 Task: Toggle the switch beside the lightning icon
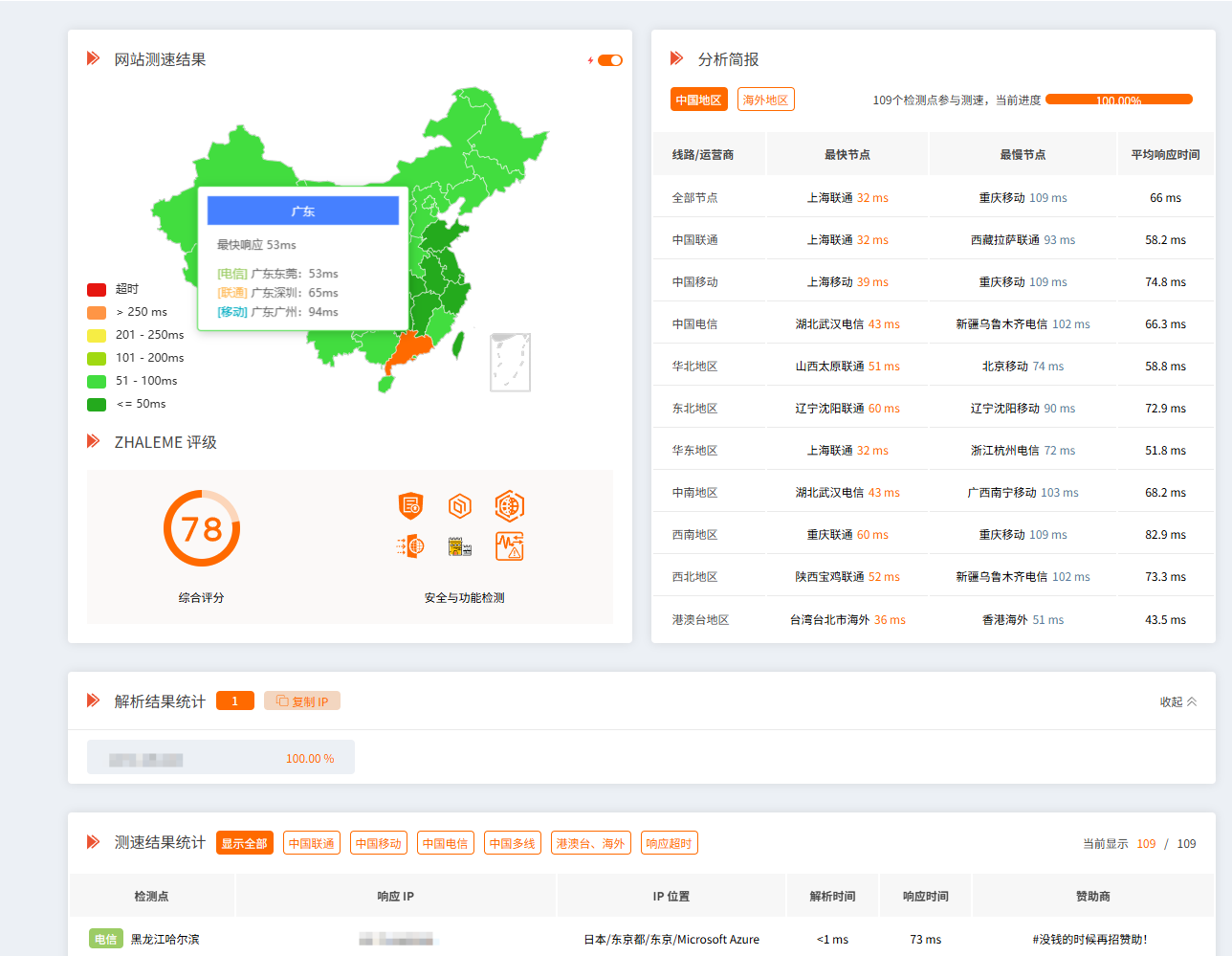click(x=610, y=59)
